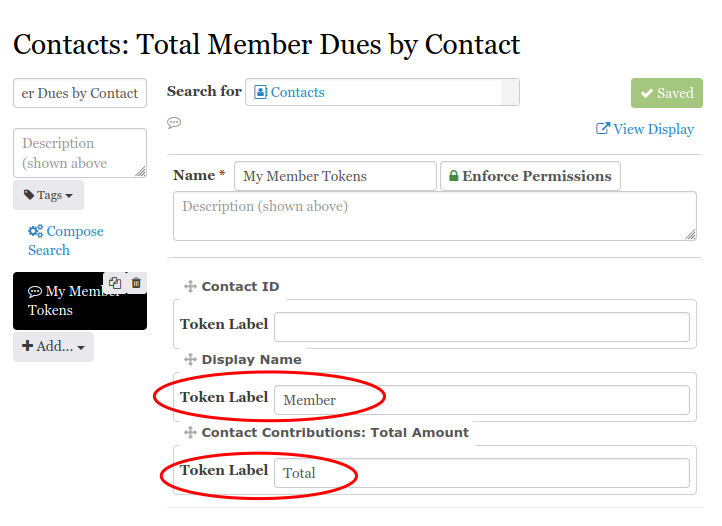The height and width of the screenshot is (526, 722).
Task: Click the clone display copy icon
Action: (115, 283)
